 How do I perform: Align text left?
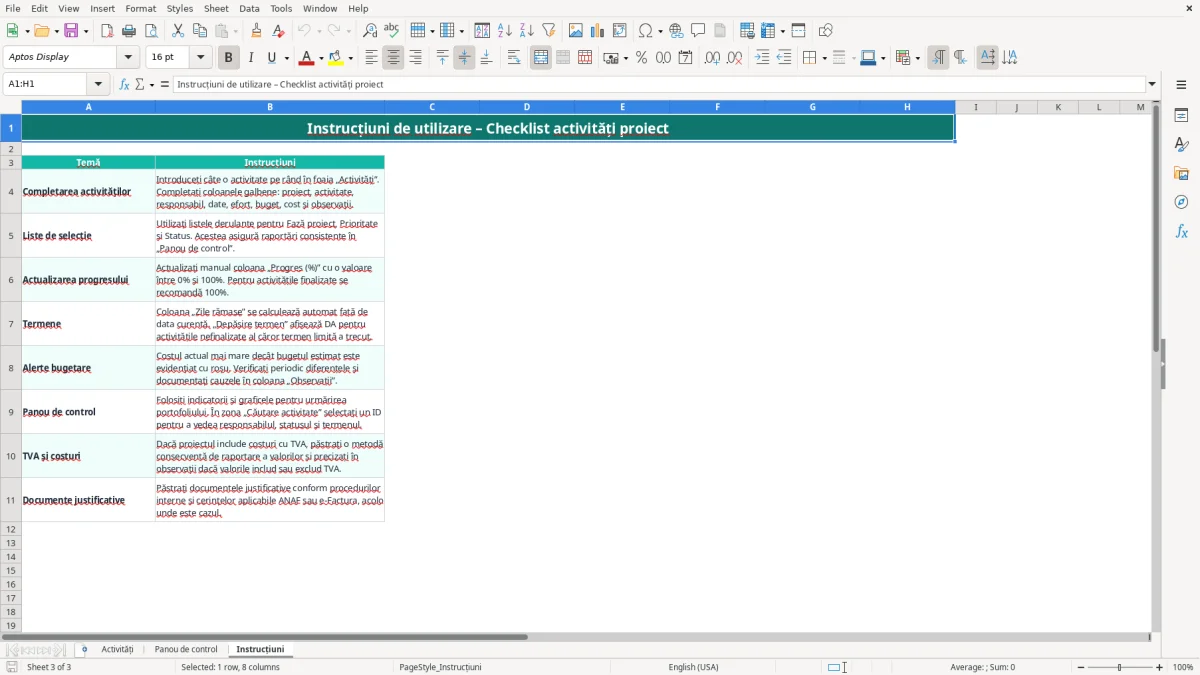[371, 58]
